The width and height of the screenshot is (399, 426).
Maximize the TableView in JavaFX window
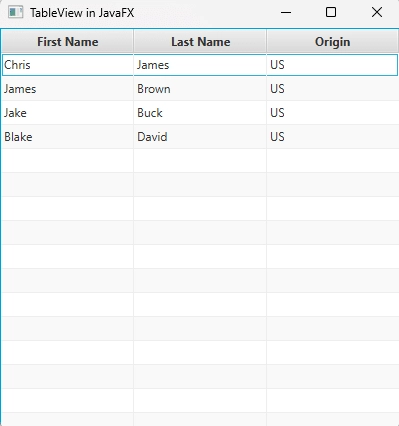coord(331,13)
